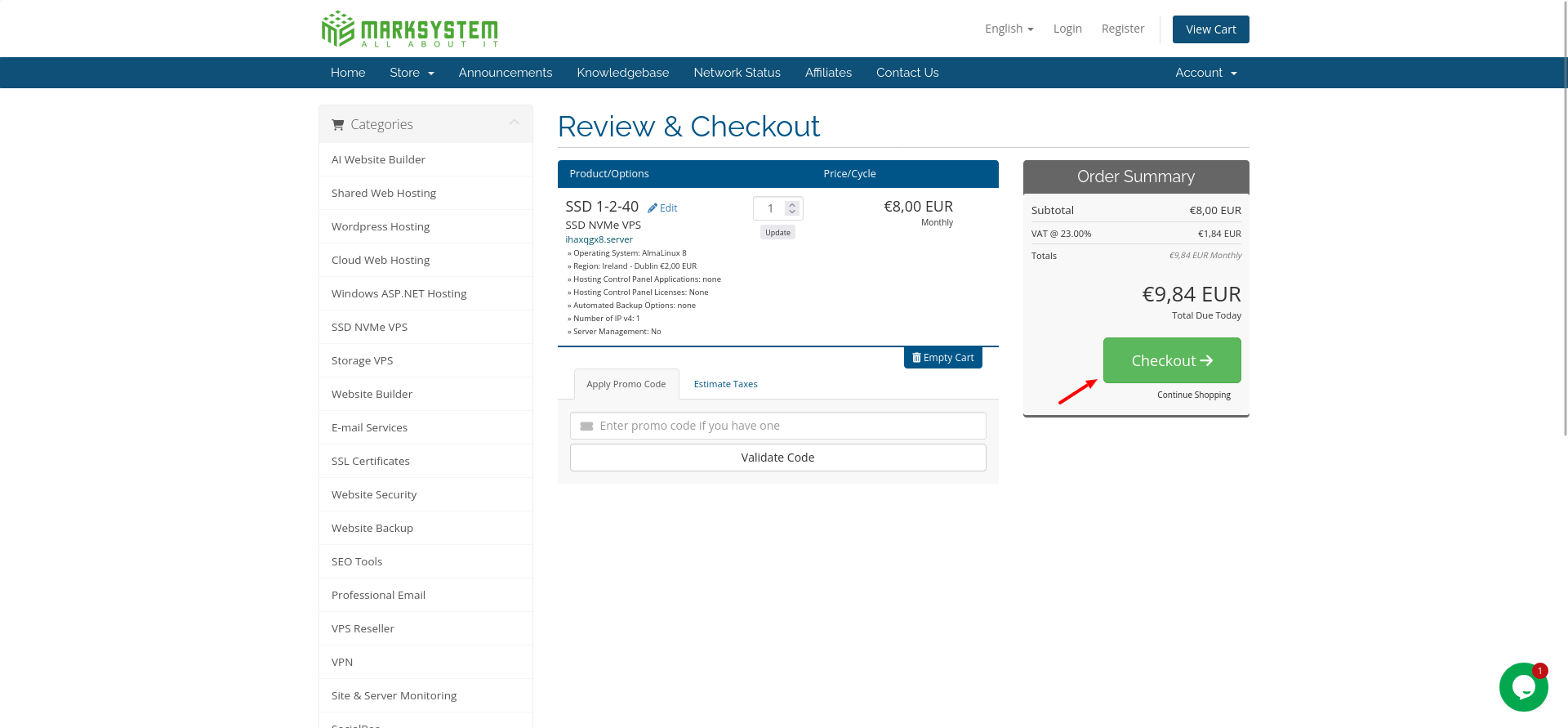Click the pencil Edit icon for SSD 1-2-40

pos(662,208)
